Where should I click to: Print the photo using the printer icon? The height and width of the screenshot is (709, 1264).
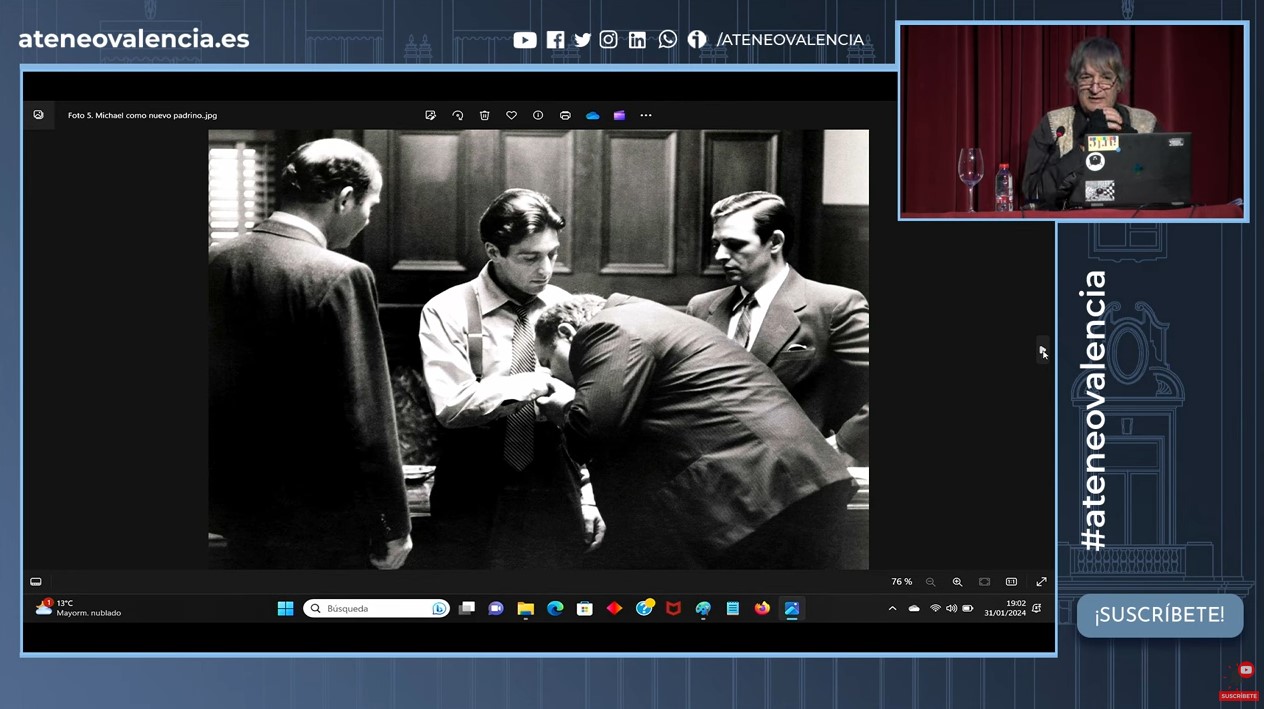pyautogui.click(x=565, y=115)
